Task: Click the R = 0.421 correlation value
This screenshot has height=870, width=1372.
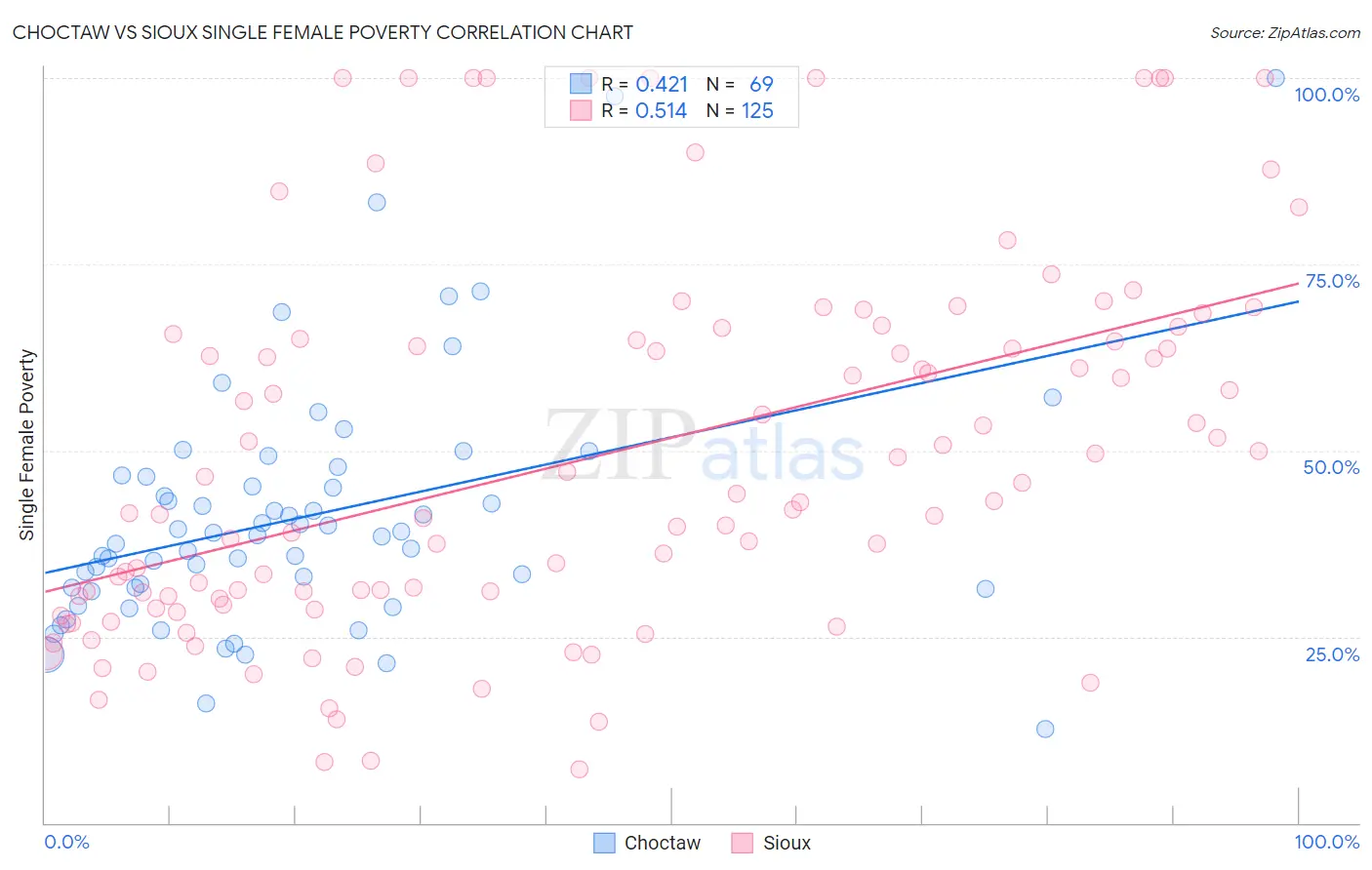Action: 645,84
